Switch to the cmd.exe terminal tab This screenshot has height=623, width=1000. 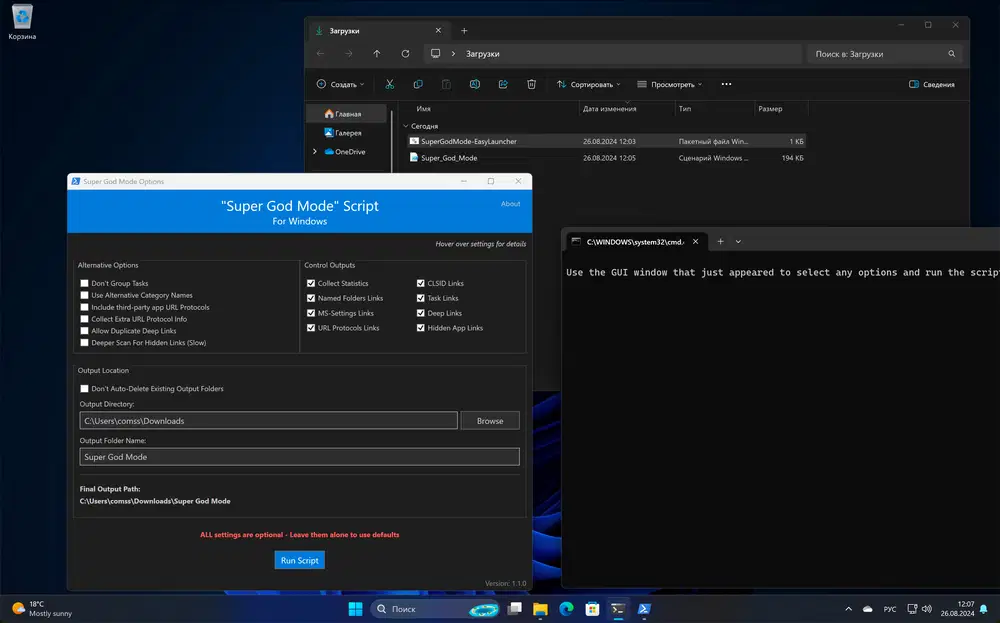(635, 241)
